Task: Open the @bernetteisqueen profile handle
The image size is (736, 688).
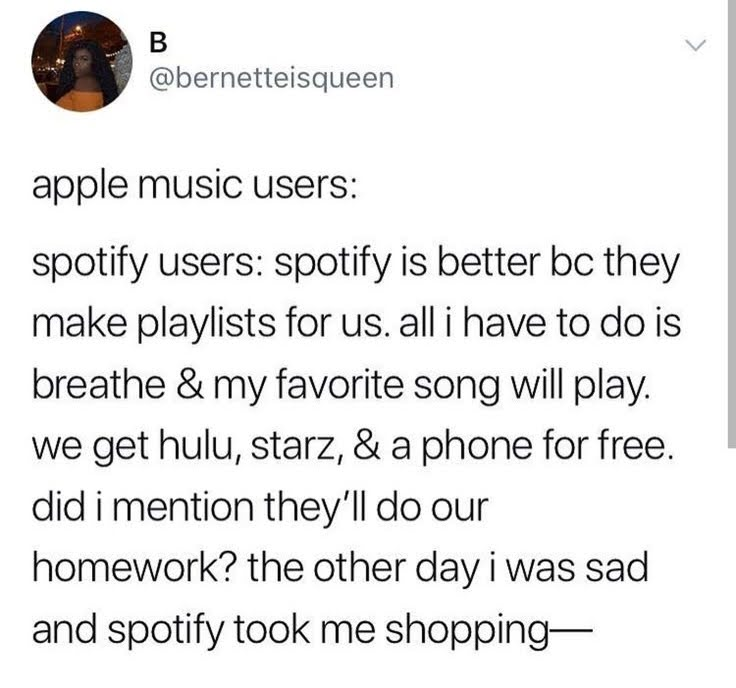Action: (x=271, y=78)
